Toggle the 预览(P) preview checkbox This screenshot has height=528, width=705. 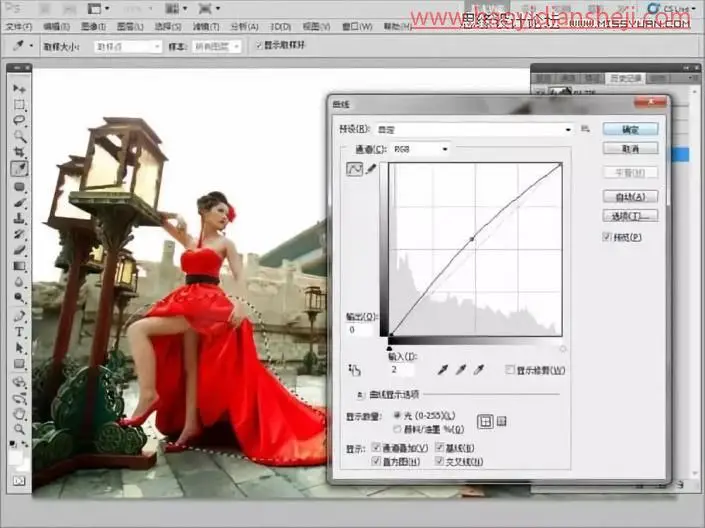[607, 237]
